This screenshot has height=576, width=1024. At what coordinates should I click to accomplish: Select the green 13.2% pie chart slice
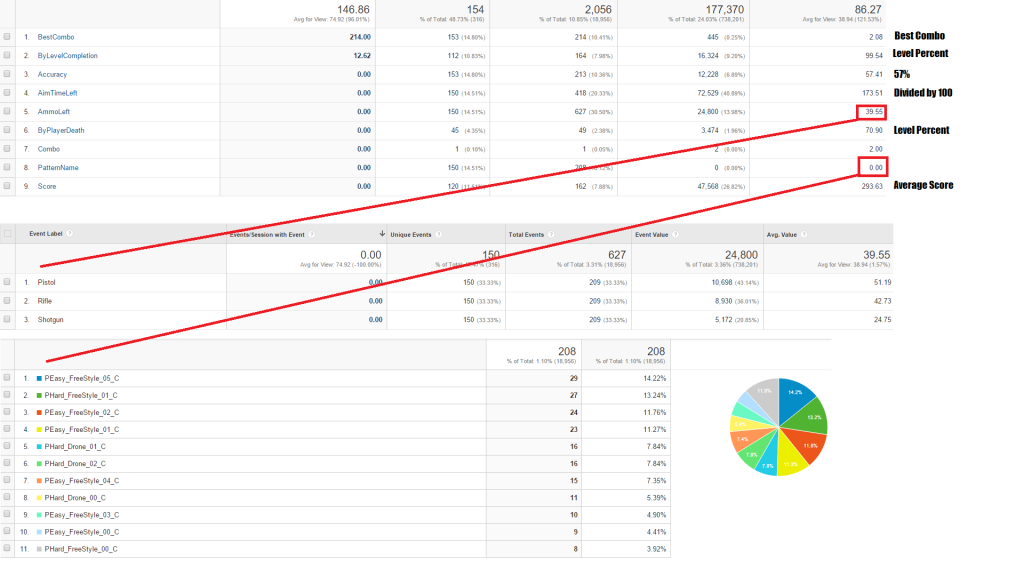click(x=810, y=417)
